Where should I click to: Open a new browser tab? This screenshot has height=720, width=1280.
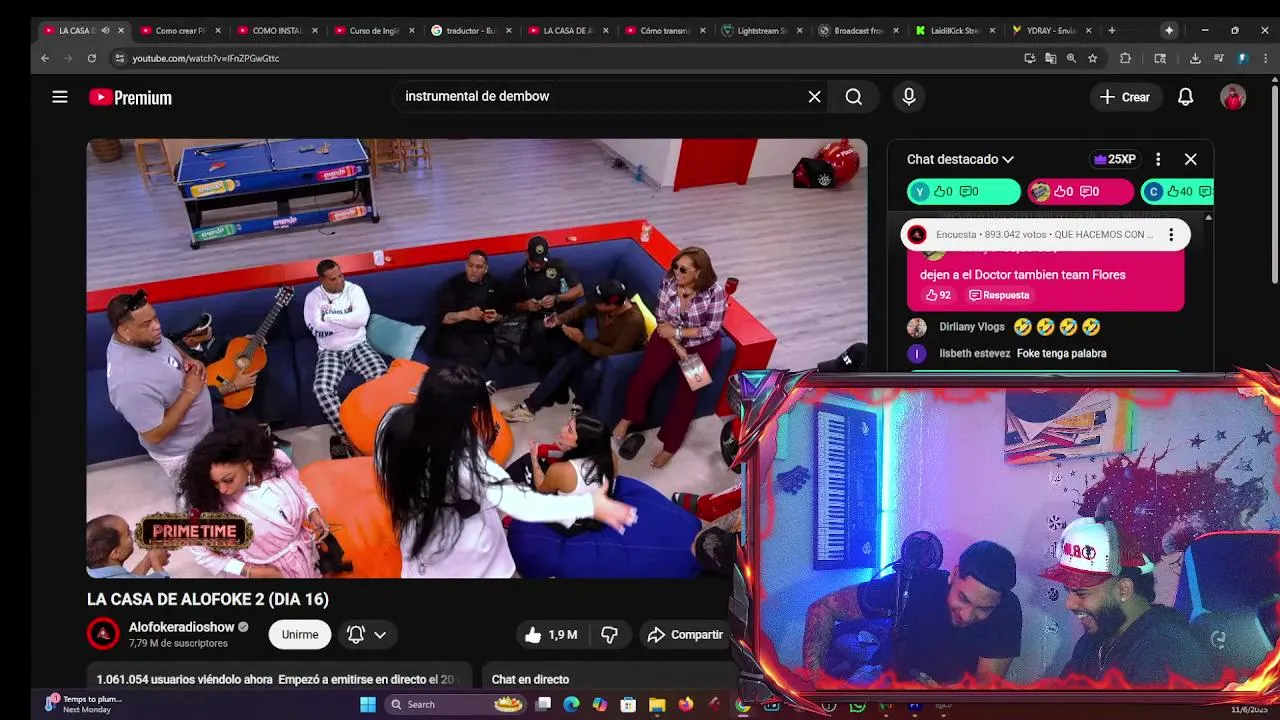click(x=1111, y=31)
